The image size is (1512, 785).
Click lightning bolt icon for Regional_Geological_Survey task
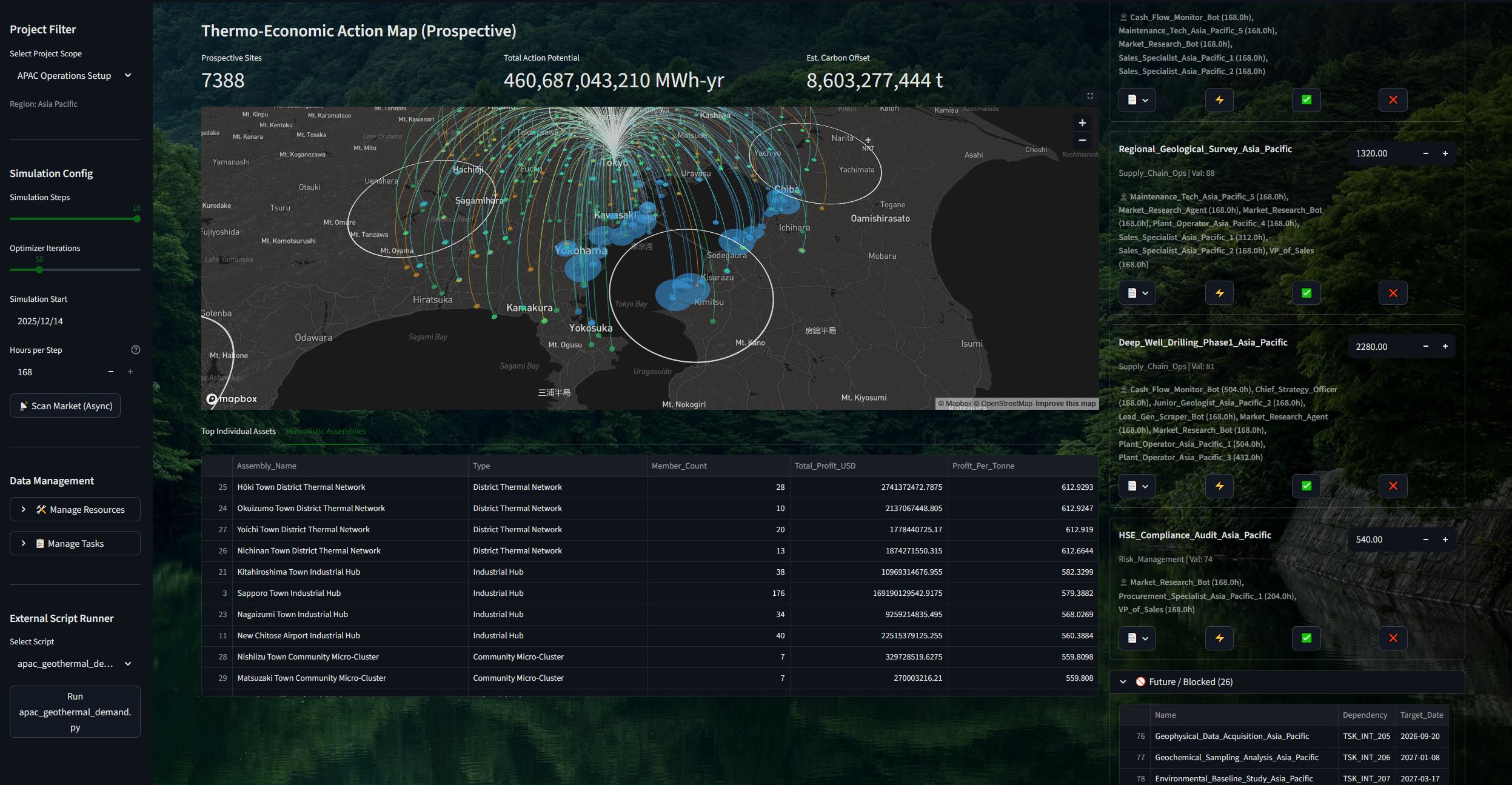(1219, 293)
